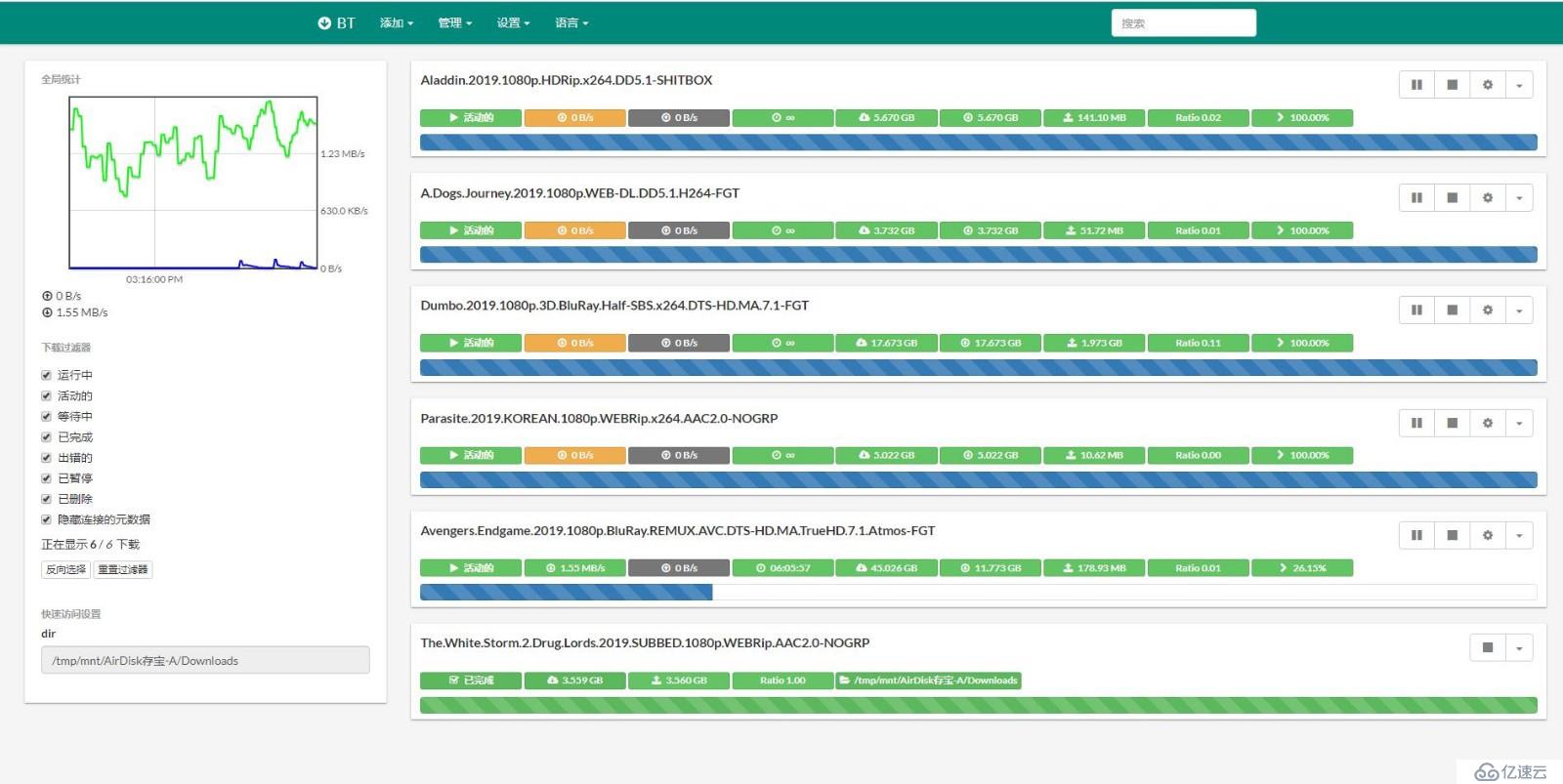Image resolution: width=1563 pixels, height=784 pixels.
Task: Stop the White.Storm.2 completed download
Action: pos(1488,647)
